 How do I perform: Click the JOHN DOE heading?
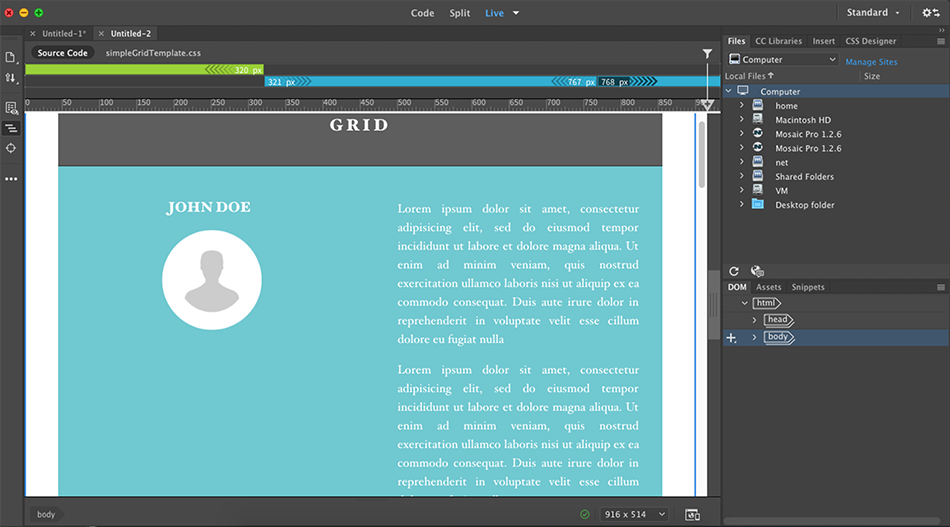[208, 207]
